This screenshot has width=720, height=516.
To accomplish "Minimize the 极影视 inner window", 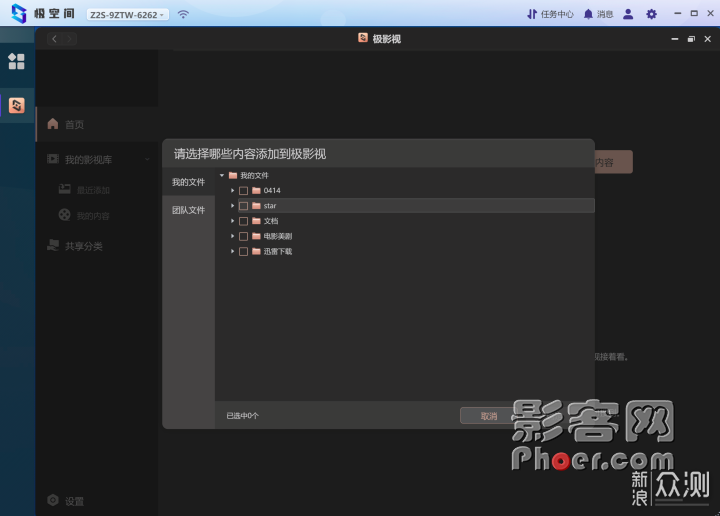I will coord(675,39).
